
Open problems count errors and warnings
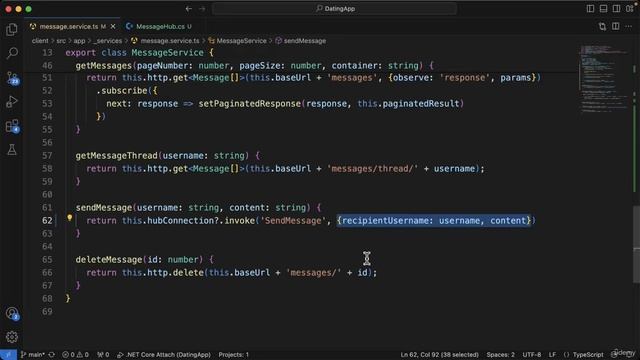tap(75, 355)
